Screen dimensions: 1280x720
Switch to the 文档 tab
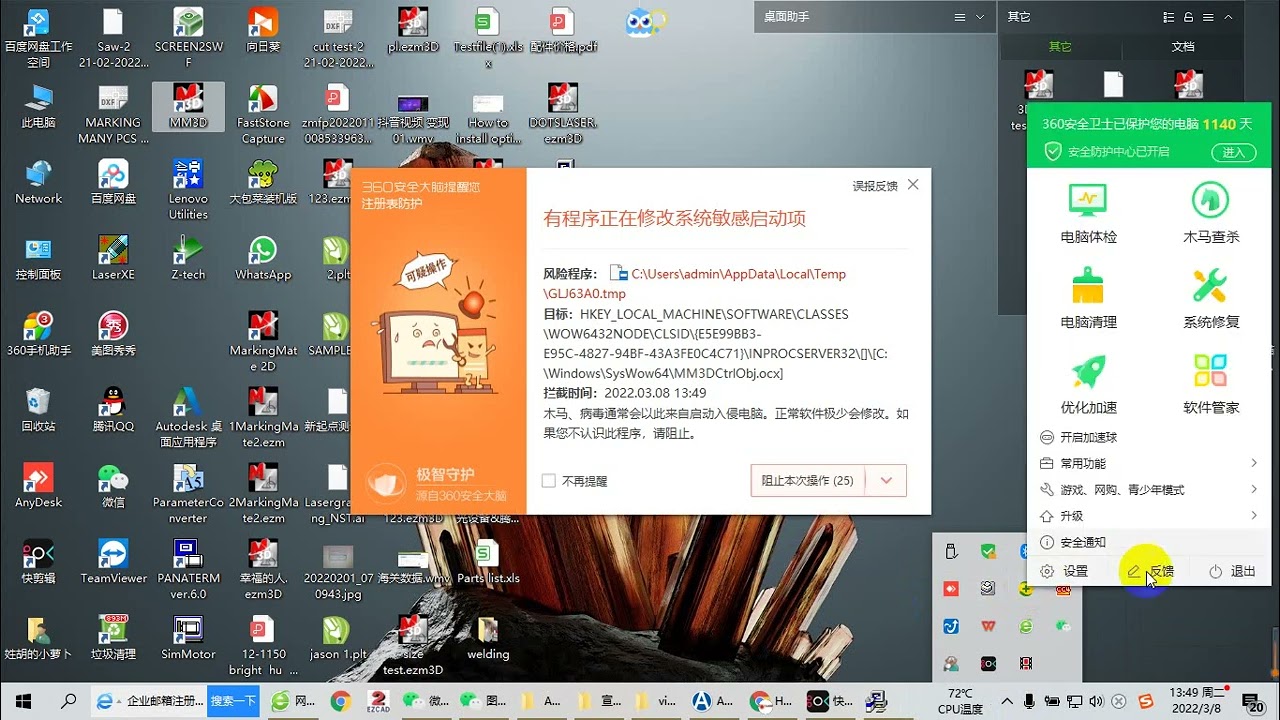(1183, 46)
